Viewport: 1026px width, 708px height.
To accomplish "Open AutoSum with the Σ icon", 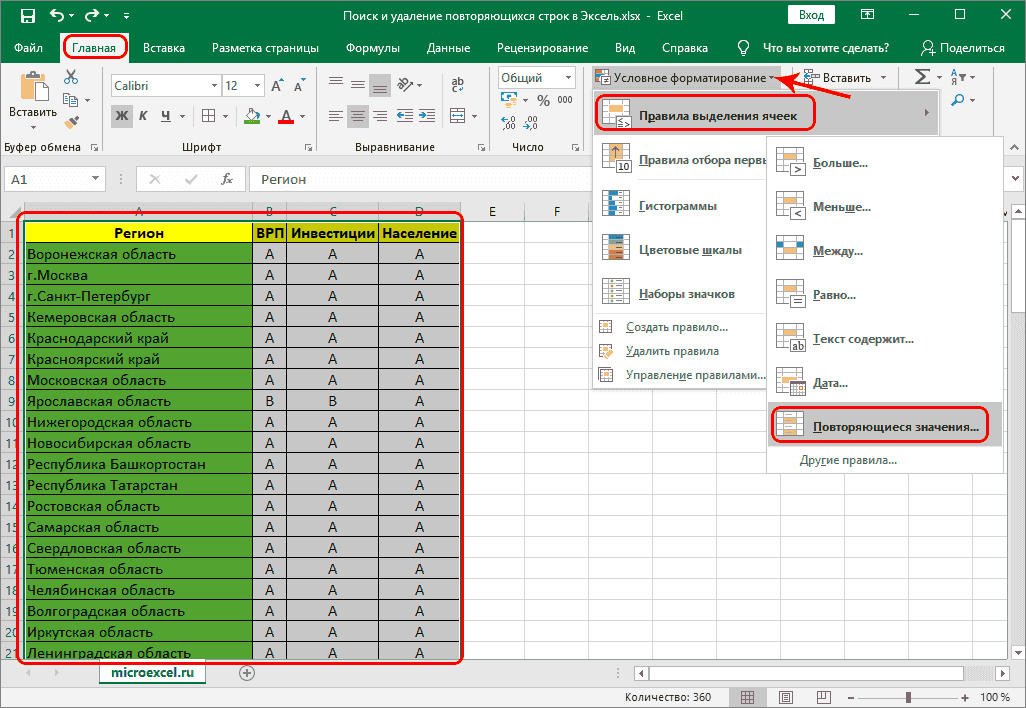I will tap(921, 76).
